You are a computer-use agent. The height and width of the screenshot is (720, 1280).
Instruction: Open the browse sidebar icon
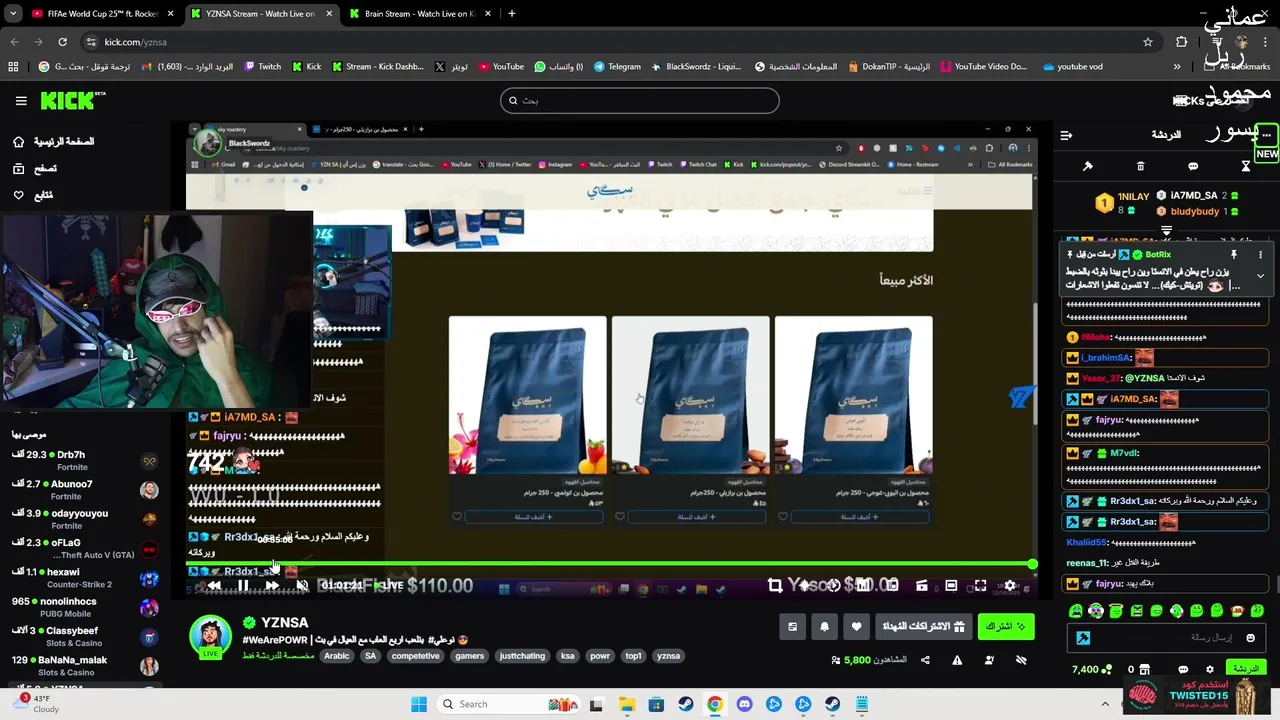coord(18,169)
